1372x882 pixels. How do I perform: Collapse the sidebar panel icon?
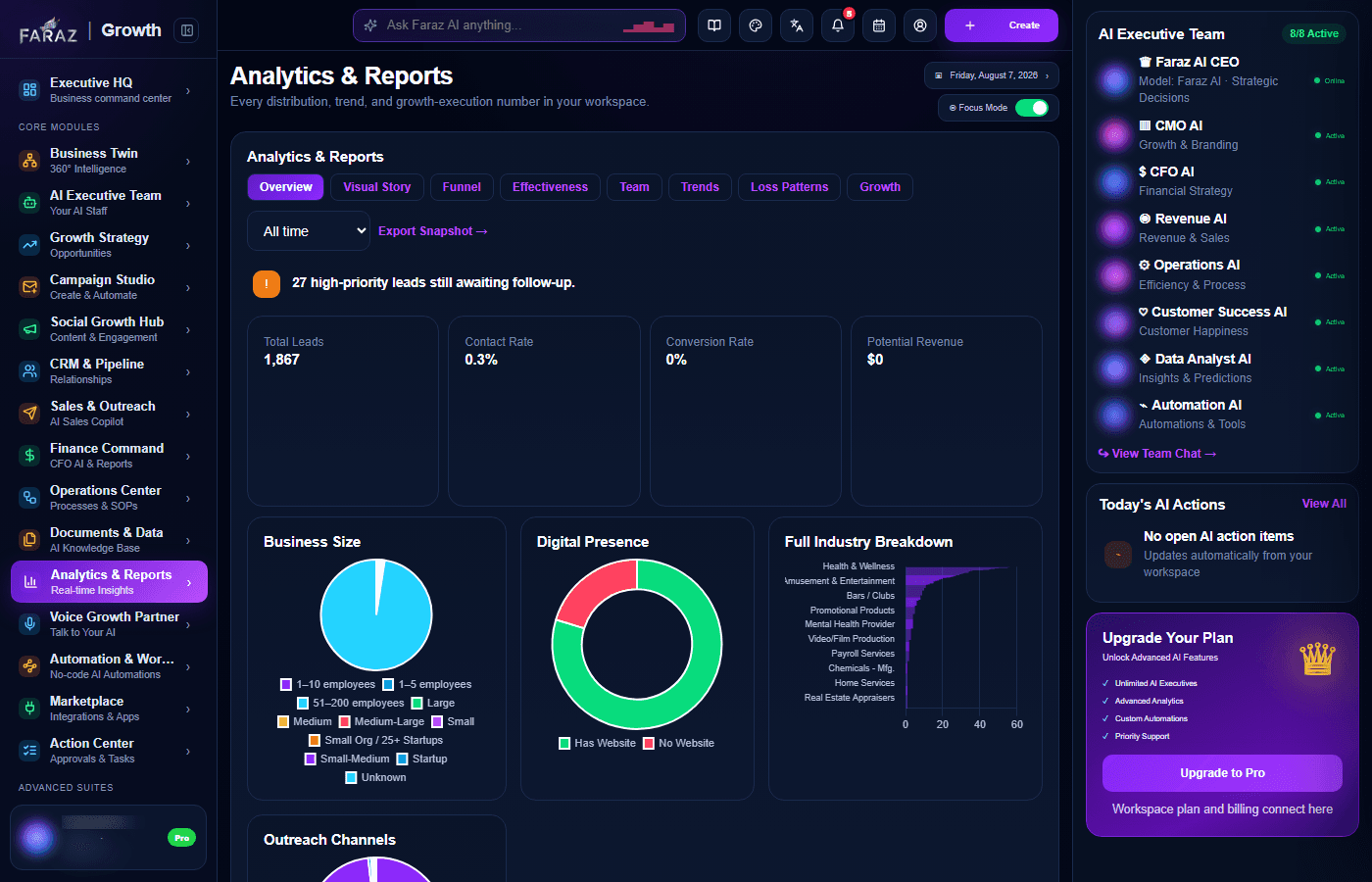click(x=187, y=30)
